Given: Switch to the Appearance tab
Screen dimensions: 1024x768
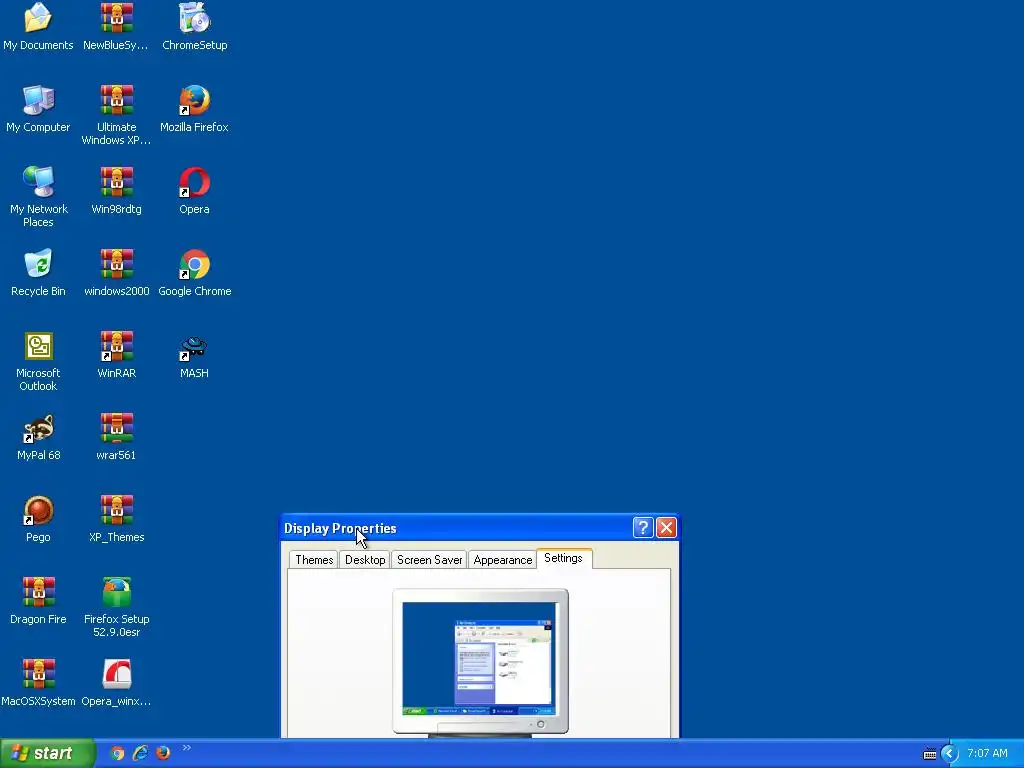Looking at the screenshot, I should pyautogui.click(x=503, y=560).
